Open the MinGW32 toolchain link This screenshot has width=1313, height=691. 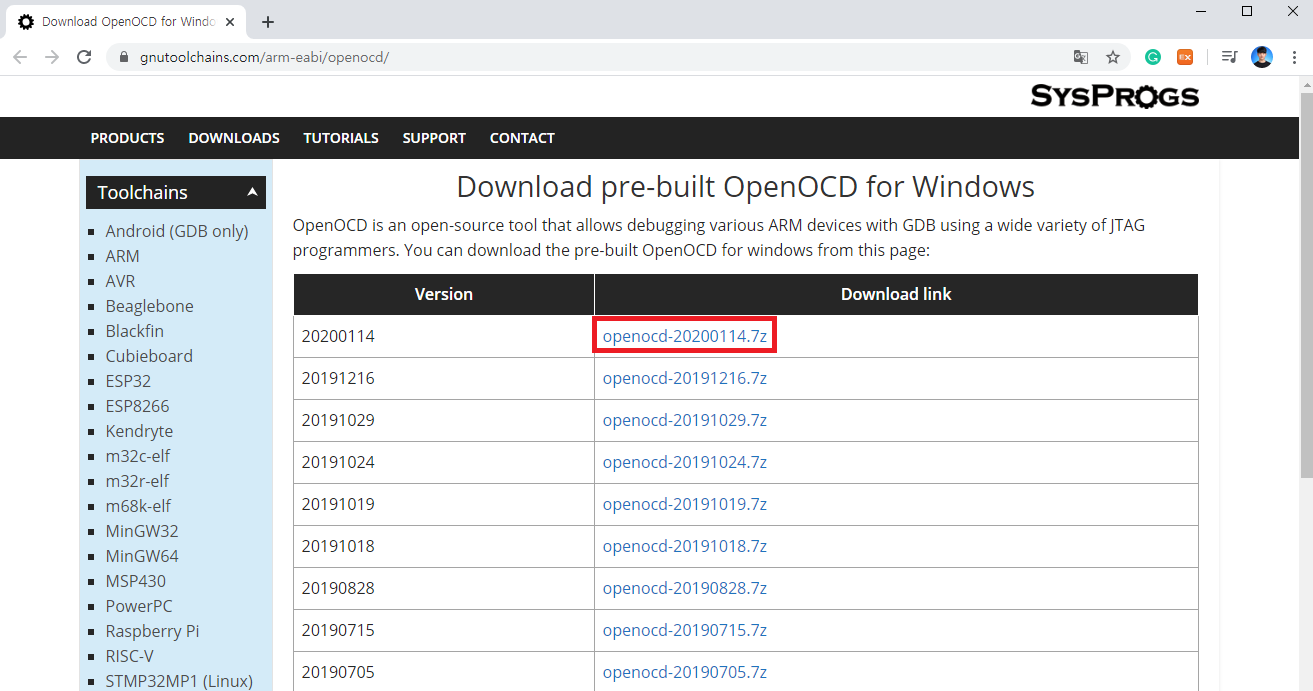click(x=142, y=531)
